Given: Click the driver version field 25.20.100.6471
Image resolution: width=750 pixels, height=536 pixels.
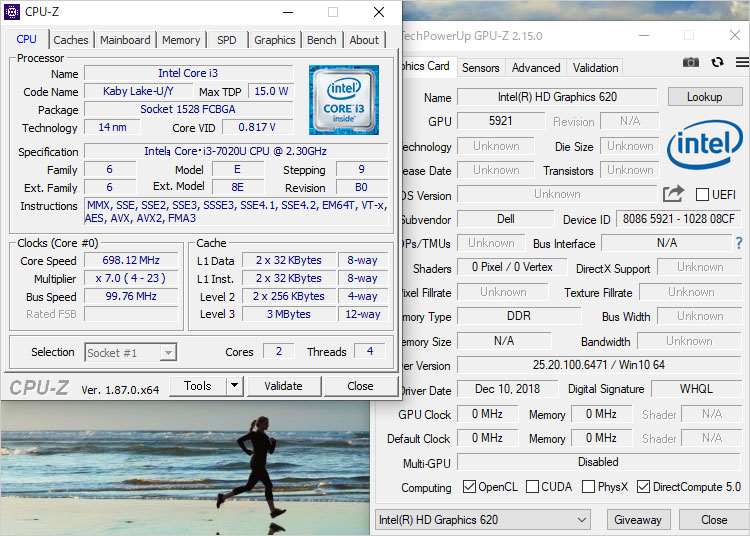Looking at the screenshot, I should [599, 365].
